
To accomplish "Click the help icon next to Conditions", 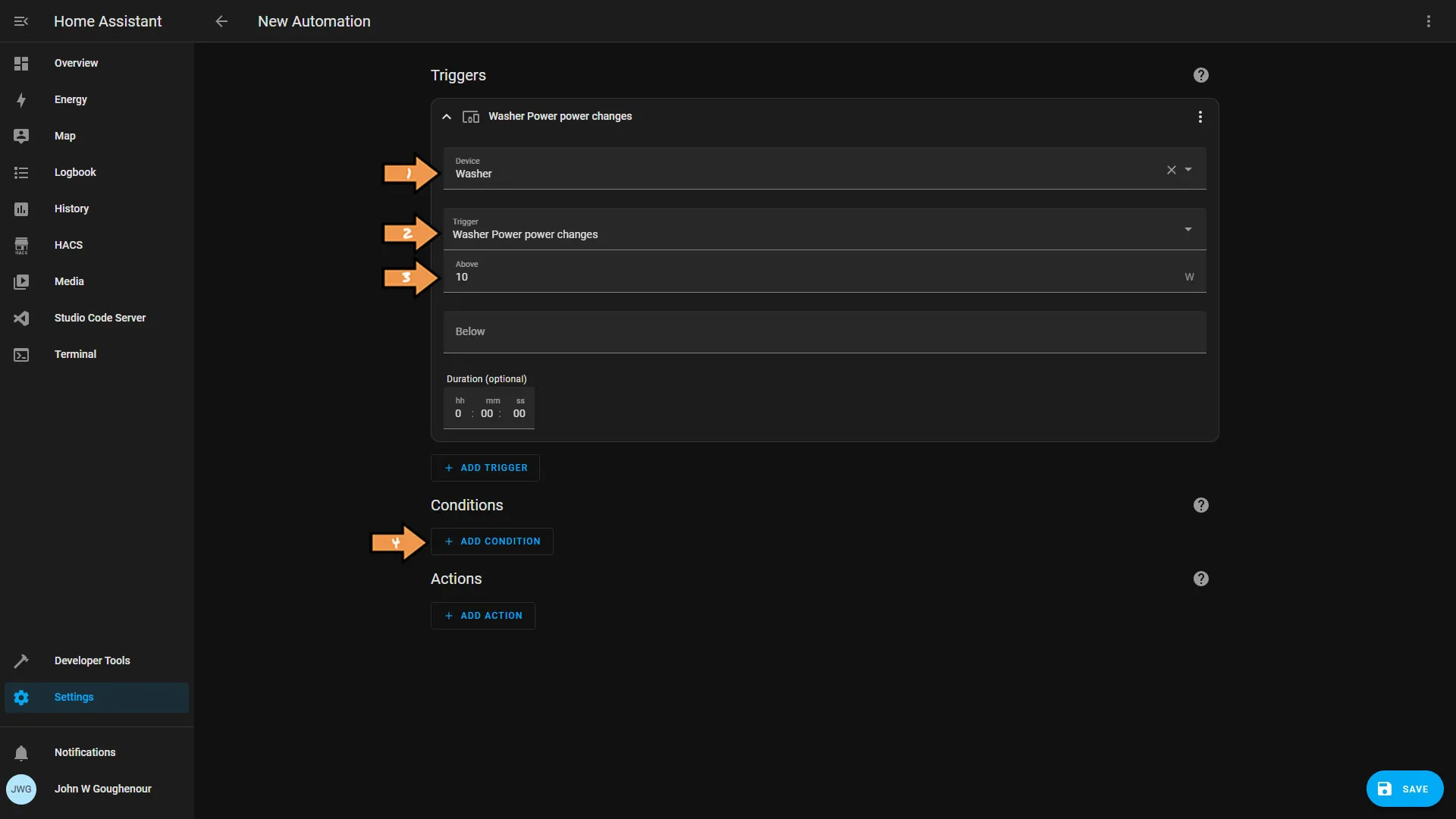I will pyautogui.click(x=1200, y=505).
